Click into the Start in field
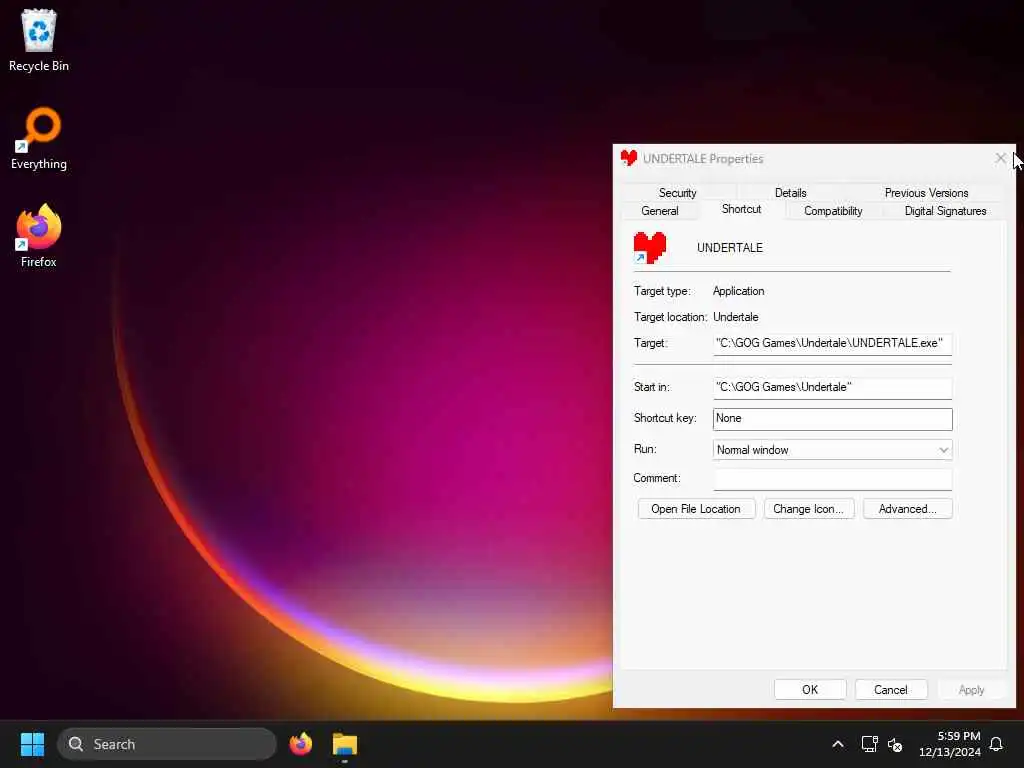This screenshot has width=1024, height=768. pyautogui.click(x=832, y=388)
